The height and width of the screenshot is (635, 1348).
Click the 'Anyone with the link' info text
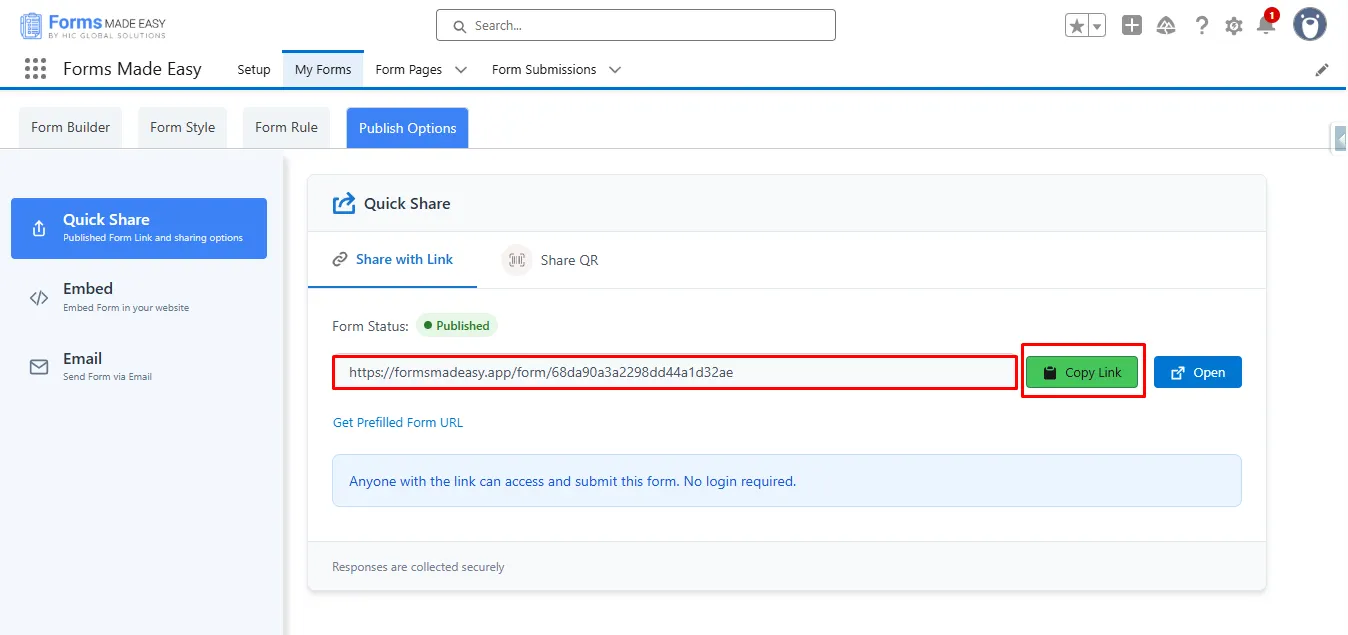tap(572, 481)
